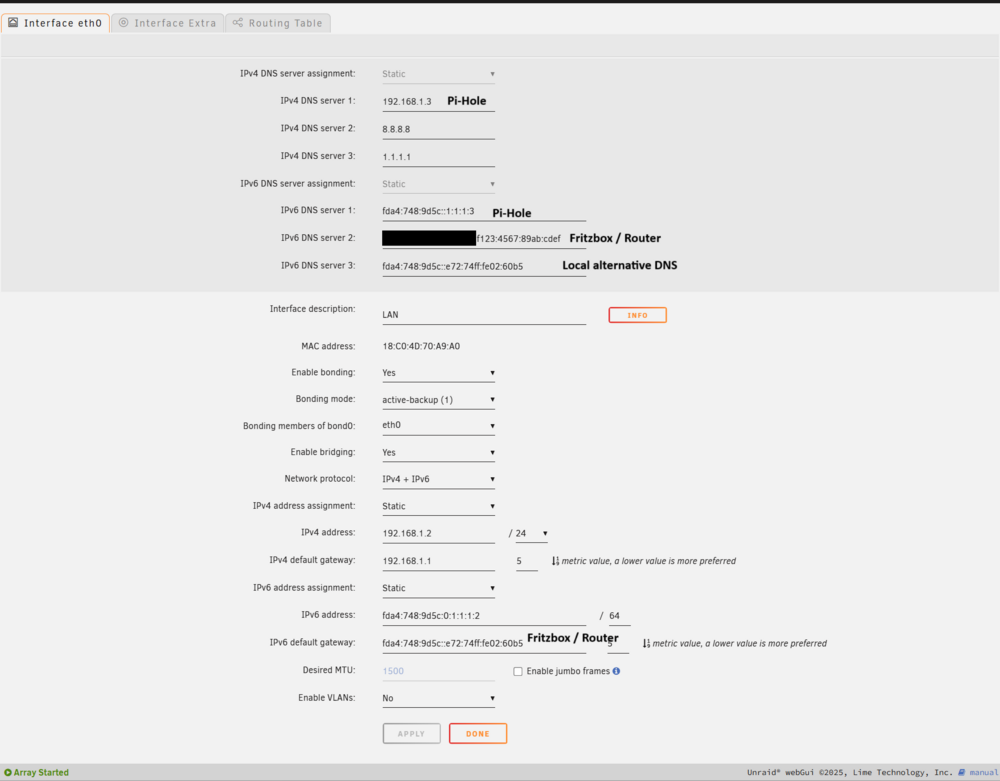Click the IPv4 address field 192.168.1.2

coord(438,534)
